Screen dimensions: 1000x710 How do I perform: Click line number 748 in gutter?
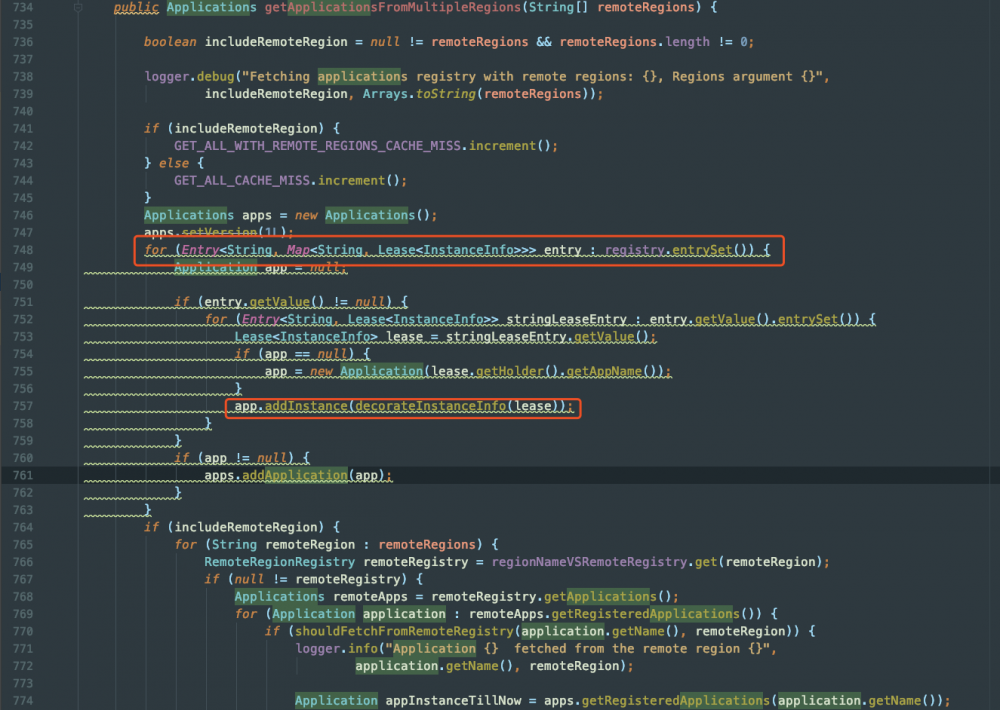pos(22,250)
